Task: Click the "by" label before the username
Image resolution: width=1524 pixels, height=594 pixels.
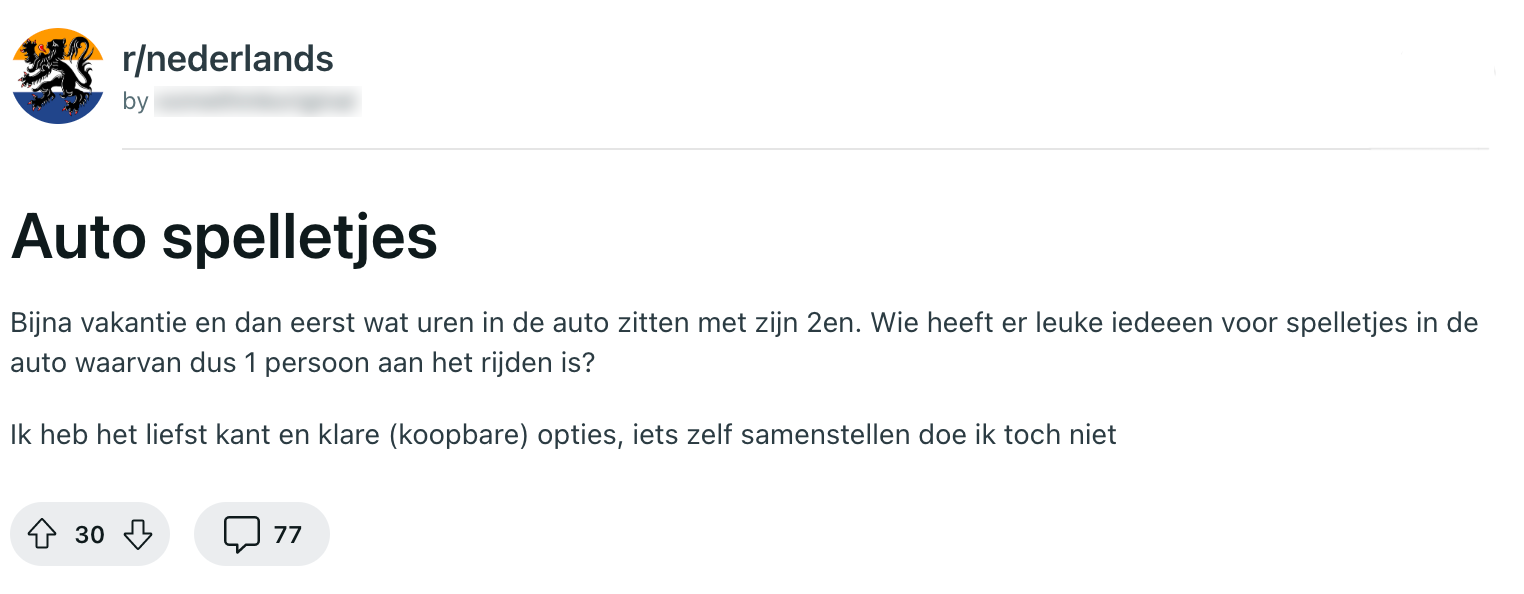Action: (x=135, y=101)
